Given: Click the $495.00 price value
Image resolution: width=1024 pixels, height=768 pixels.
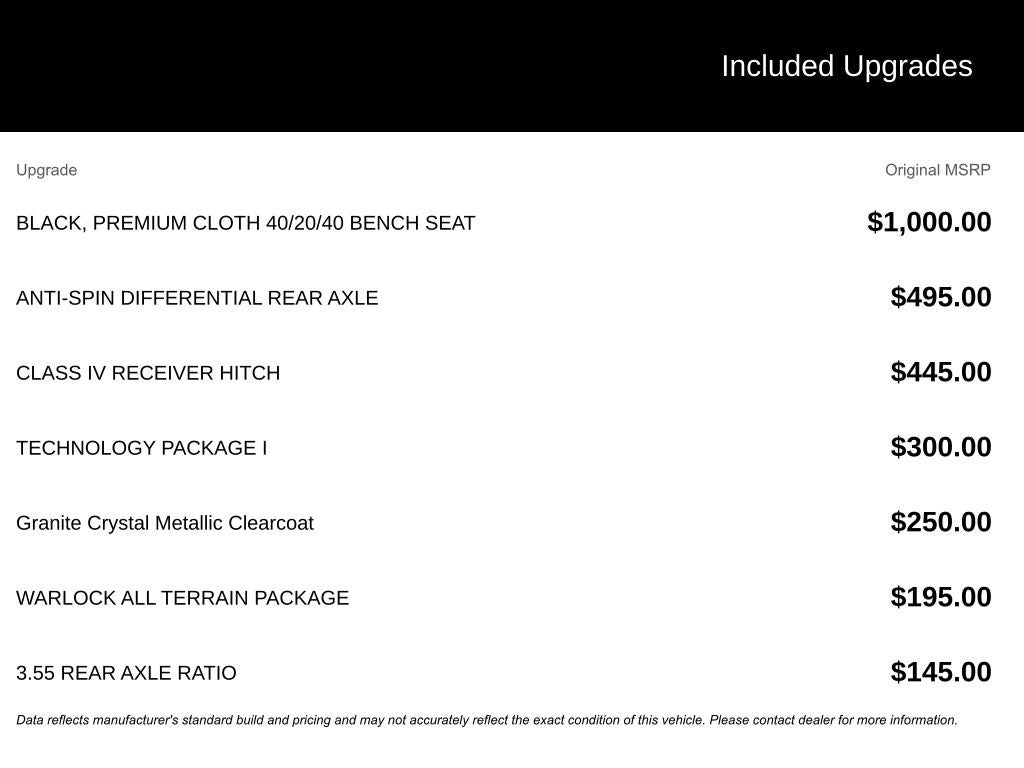Looking at the screenshot, I should pyautogui.click(x=941, y=297).
